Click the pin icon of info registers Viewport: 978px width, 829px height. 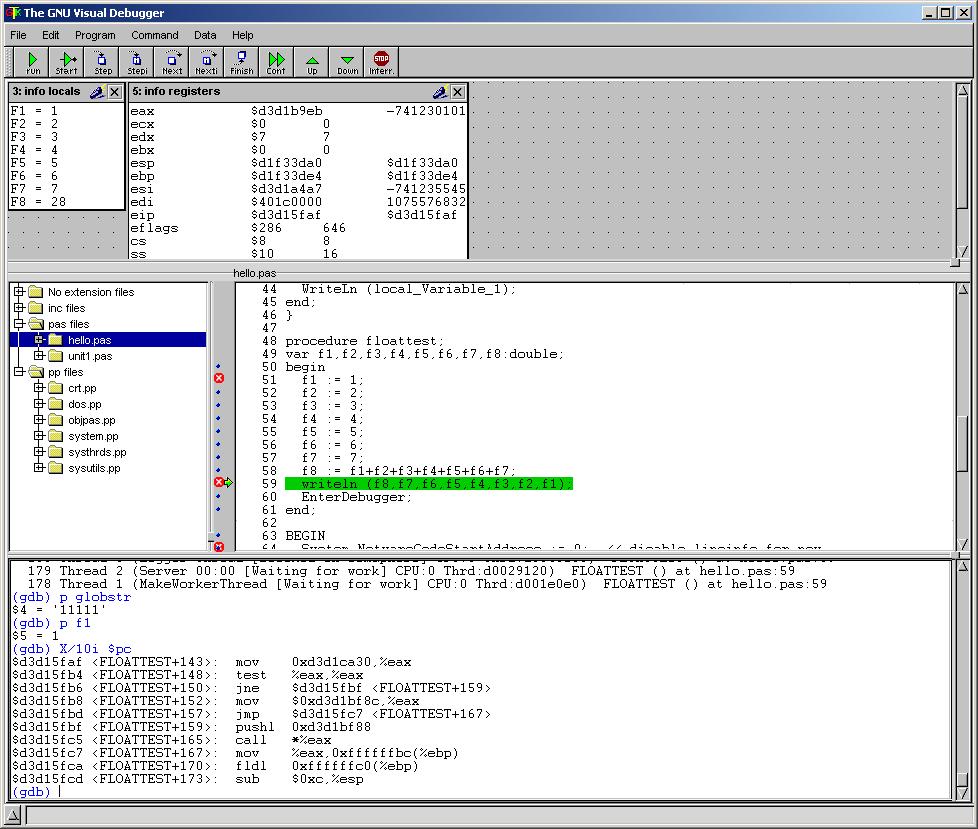[440, 92]
